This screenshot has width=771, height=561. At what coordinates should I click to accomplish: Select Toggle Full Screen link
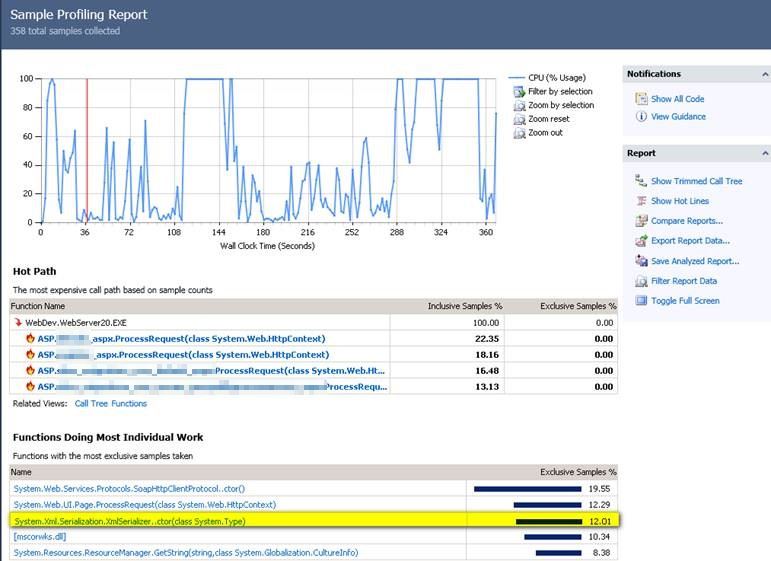(685, 300)
